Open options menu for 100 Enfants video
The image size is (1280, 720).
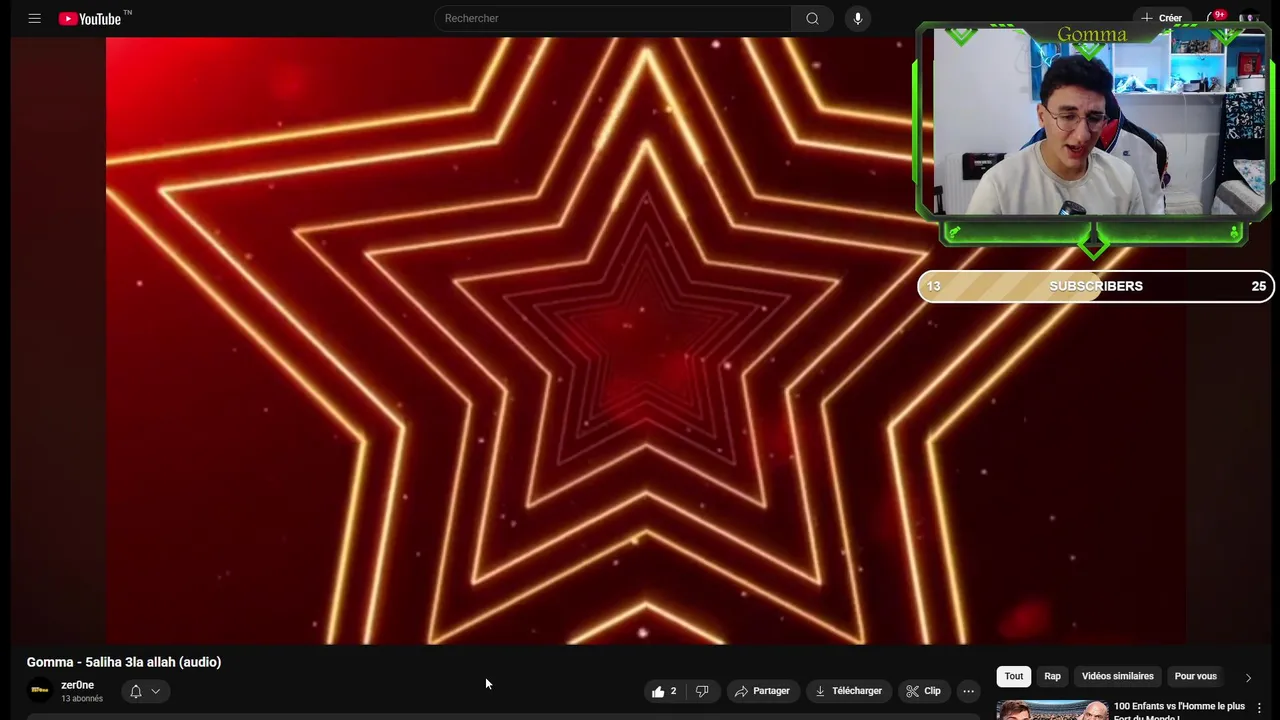pyautogui.click(x=1259, y=708)
